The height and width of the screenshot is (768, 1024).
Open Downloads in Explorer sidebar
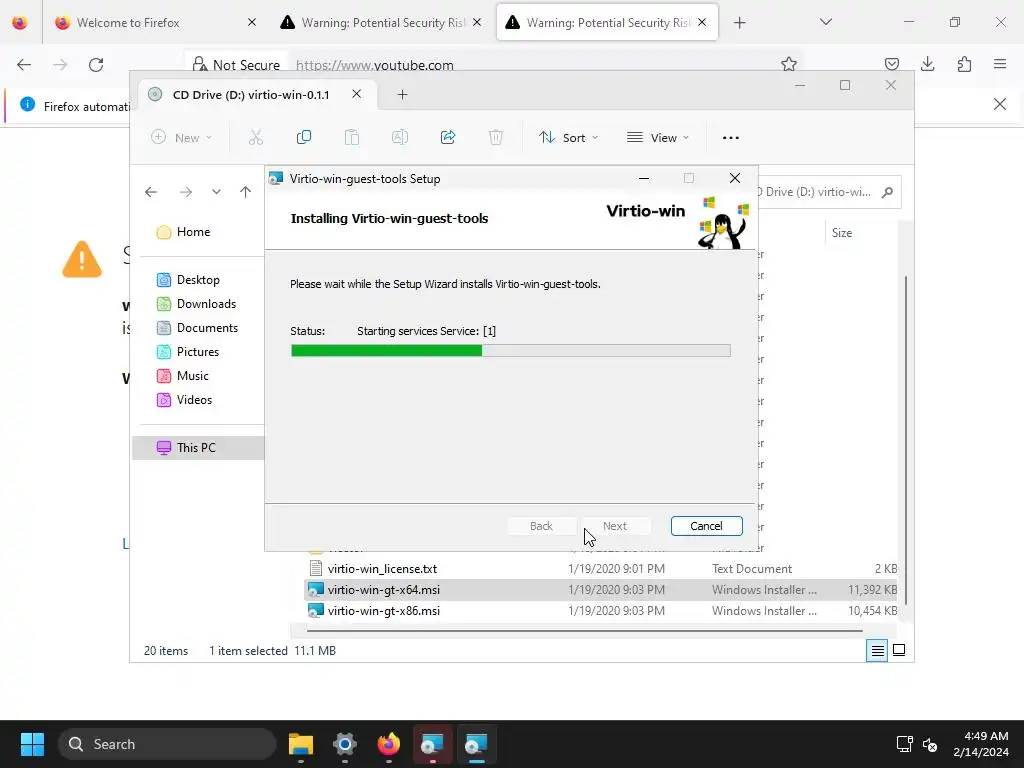click(197, 304)
